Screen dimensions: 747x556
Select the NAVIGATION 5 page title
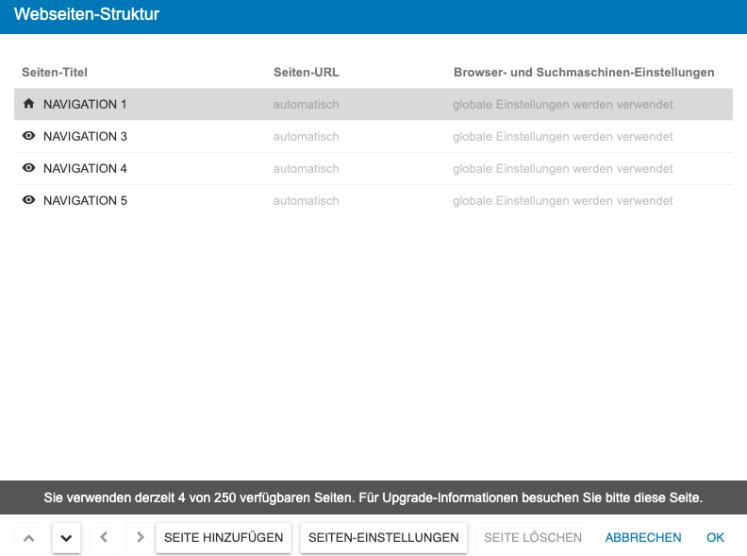coord(85,200)
